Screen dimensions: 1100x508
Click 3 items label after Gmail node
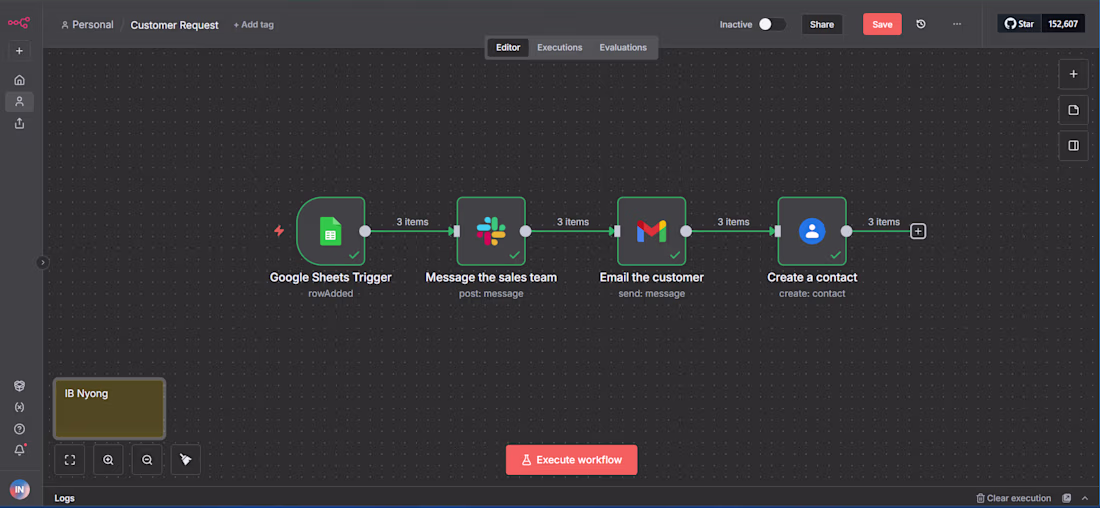733,222
